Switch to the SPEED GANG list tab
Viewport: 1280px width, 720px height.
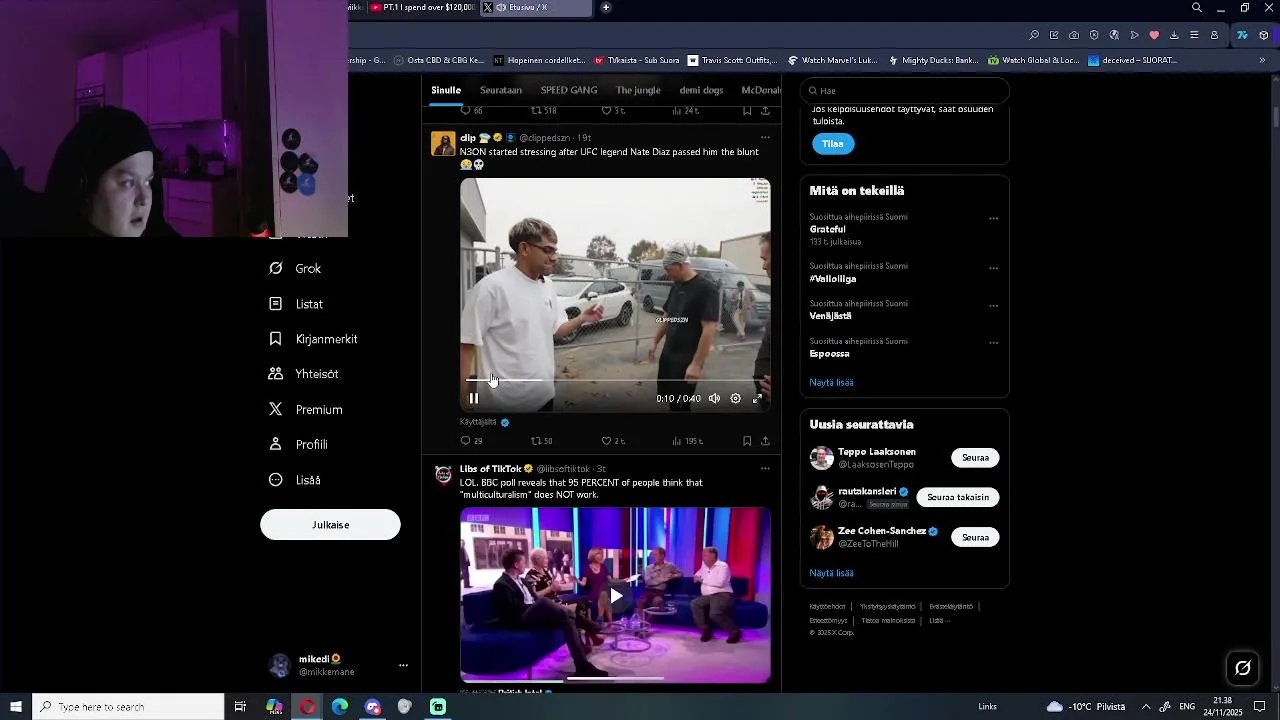[x=569, y=90]
